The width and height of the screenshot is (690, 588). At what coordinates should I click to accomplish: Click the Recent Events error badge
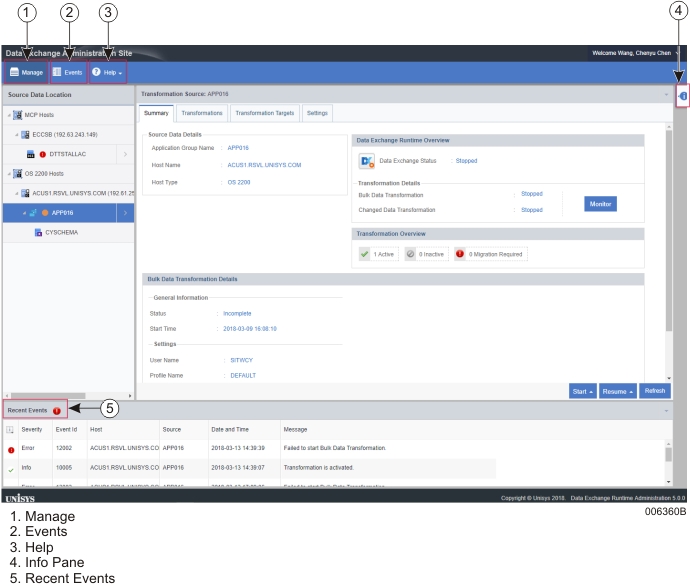(57, 411)
